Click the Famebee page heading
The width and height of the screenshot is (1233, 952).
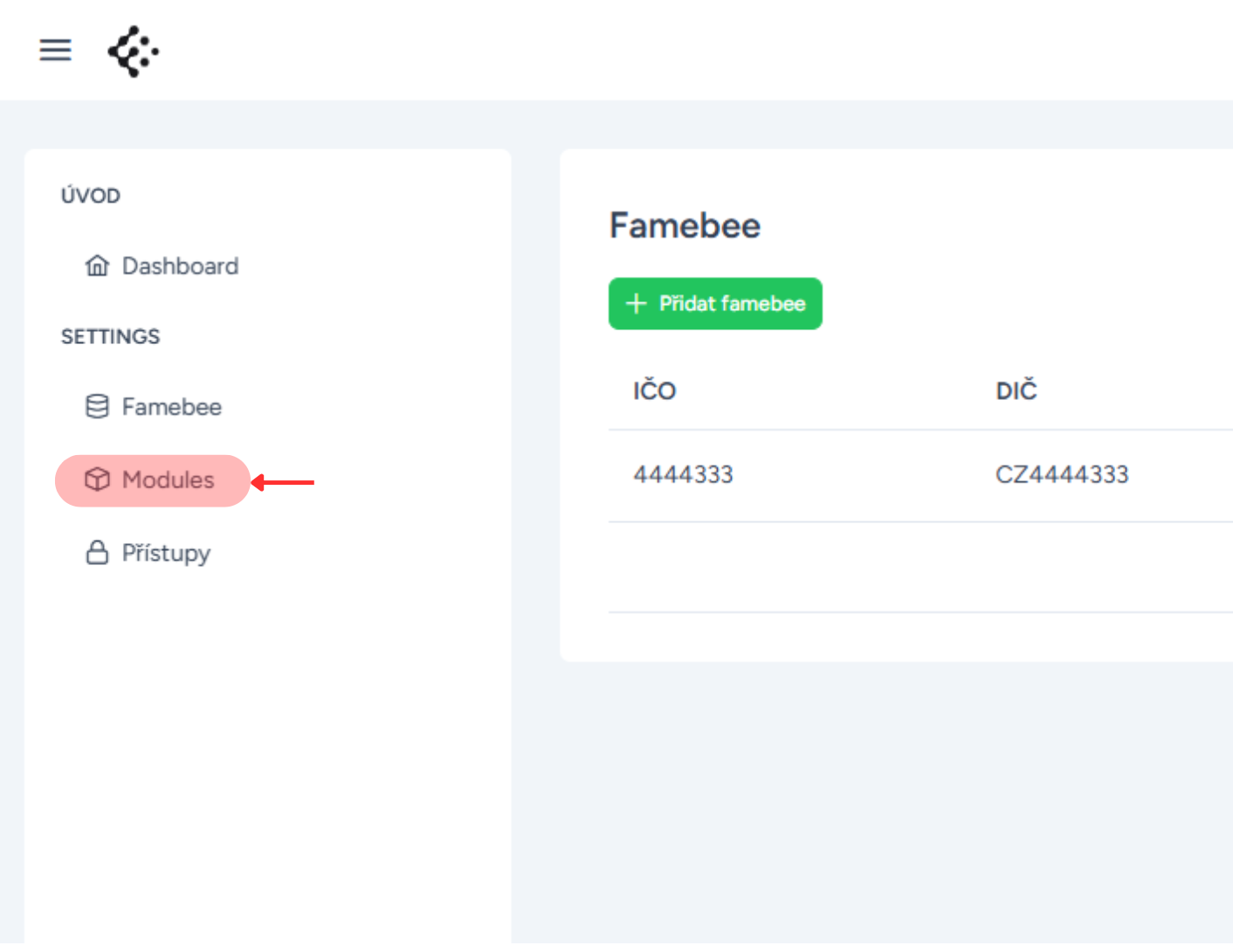pos(685,225)
